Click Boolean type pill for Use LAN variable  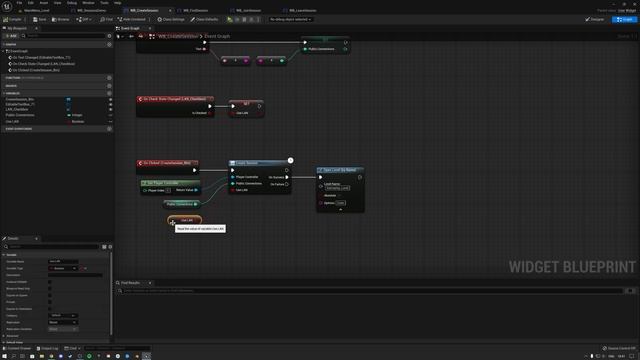(x=76, y=121)
